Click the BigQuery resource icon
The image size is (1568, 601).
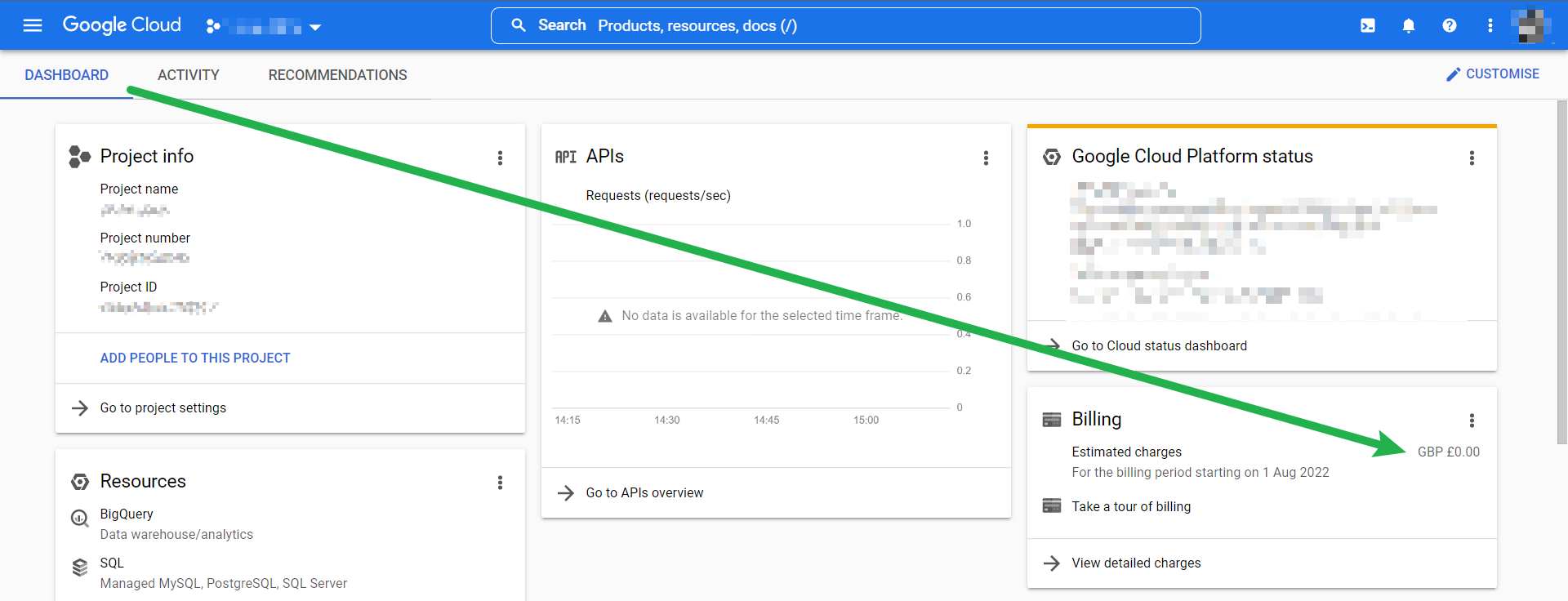point(80,519)
